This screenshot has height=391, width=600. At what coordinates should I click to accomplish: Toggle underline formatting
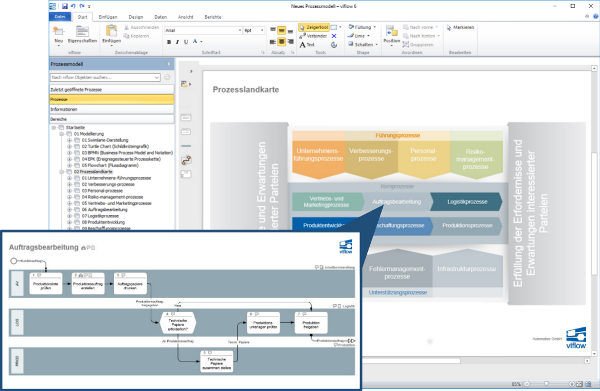click(186, 42)
